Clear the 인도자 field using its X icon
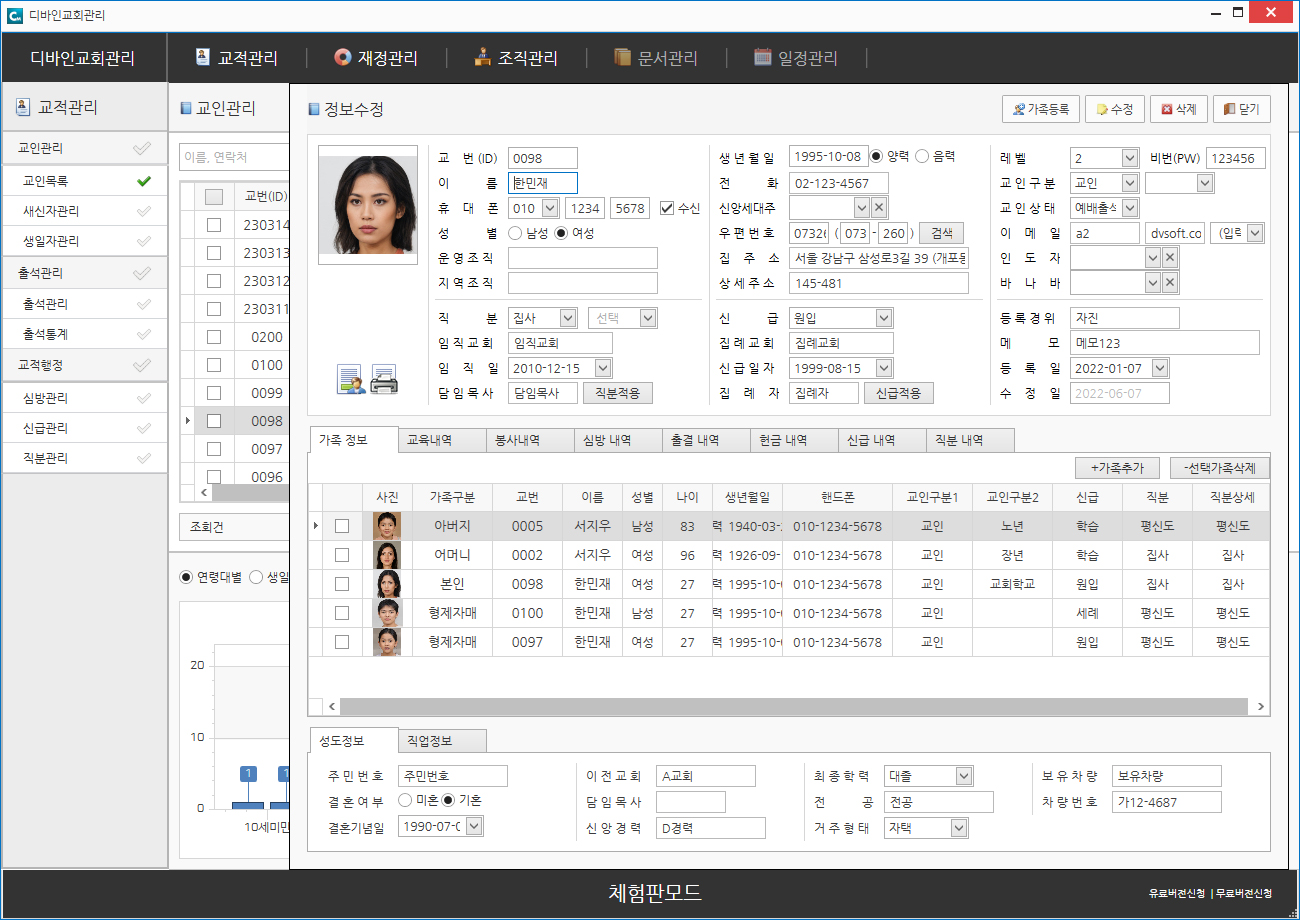 (x=1170, y=257)
